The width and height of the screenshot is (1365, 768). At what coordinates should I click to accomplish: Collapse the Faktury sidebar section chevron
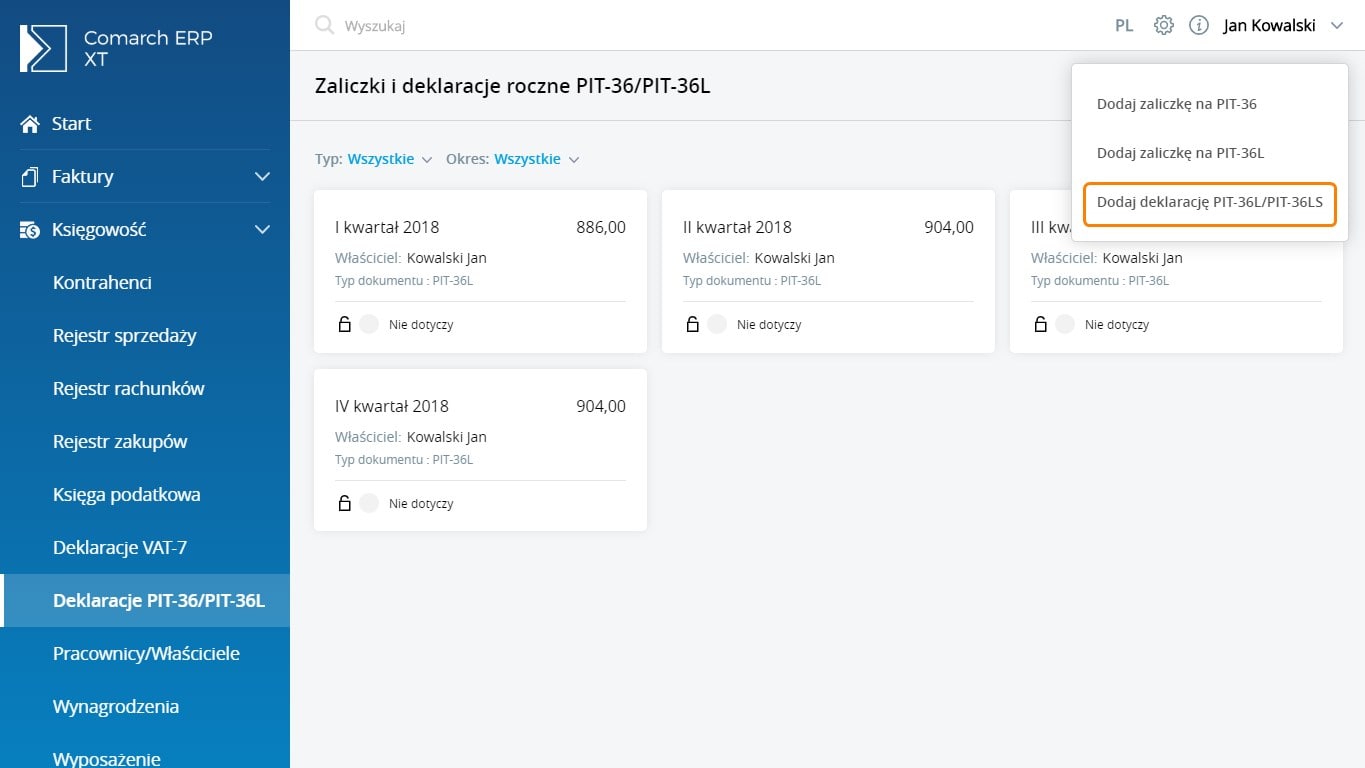tap(262, 177)
